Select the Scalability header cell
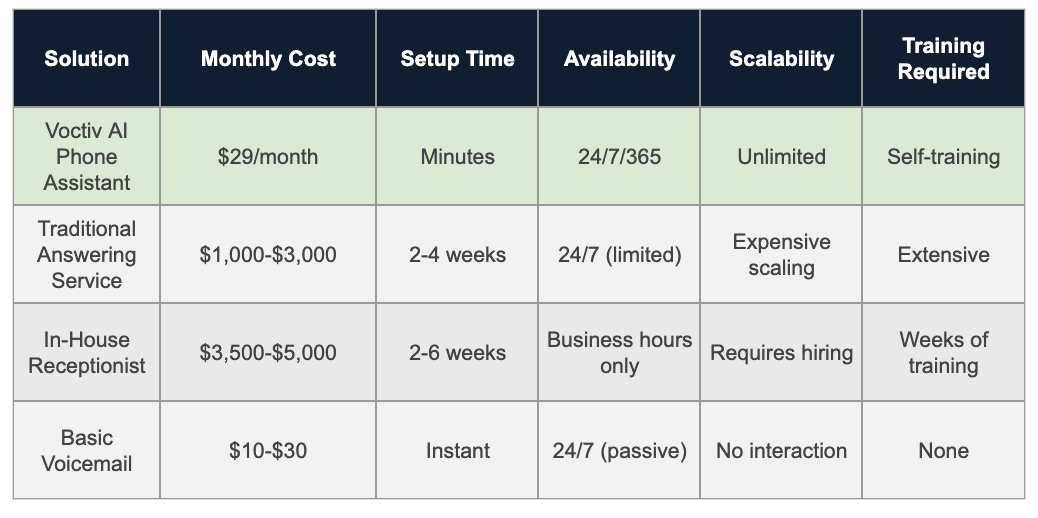 click(x=781, y=58)
